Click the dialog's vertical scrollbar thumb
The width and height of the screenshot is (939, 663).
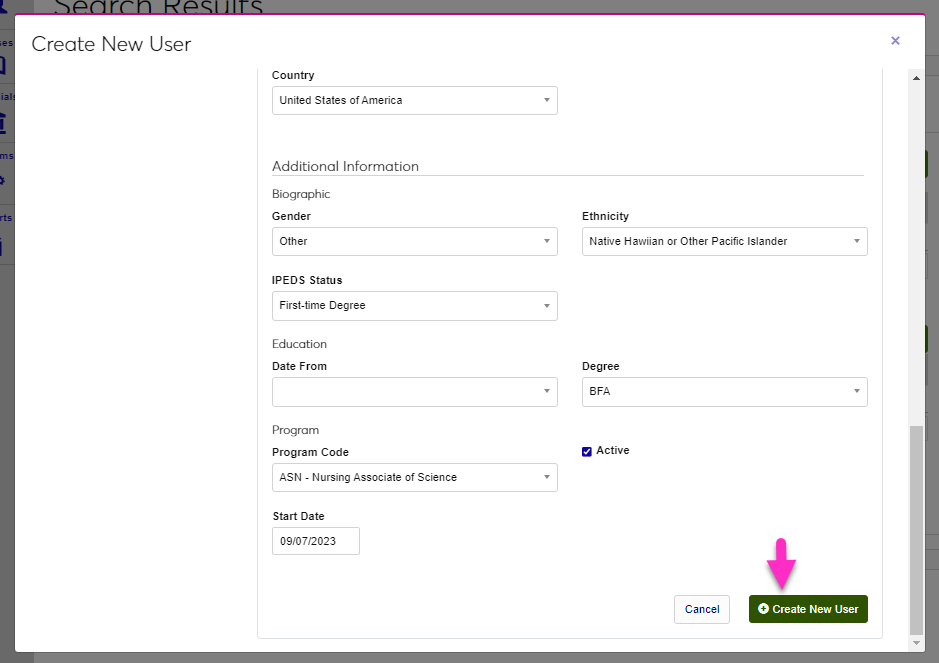tap(916, 530)
